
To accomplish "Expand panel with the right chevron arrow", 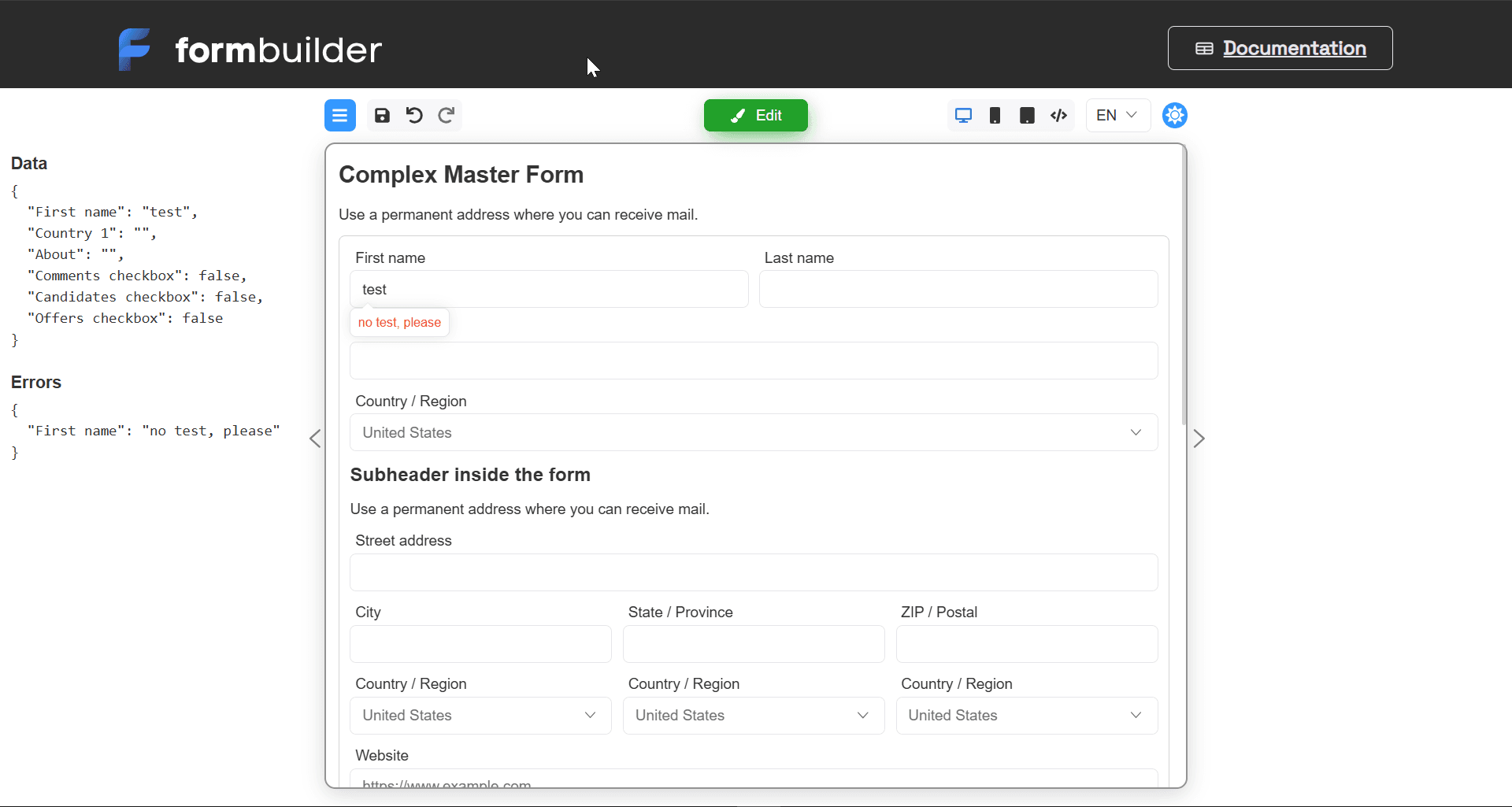I will [x=1199, y=439].
